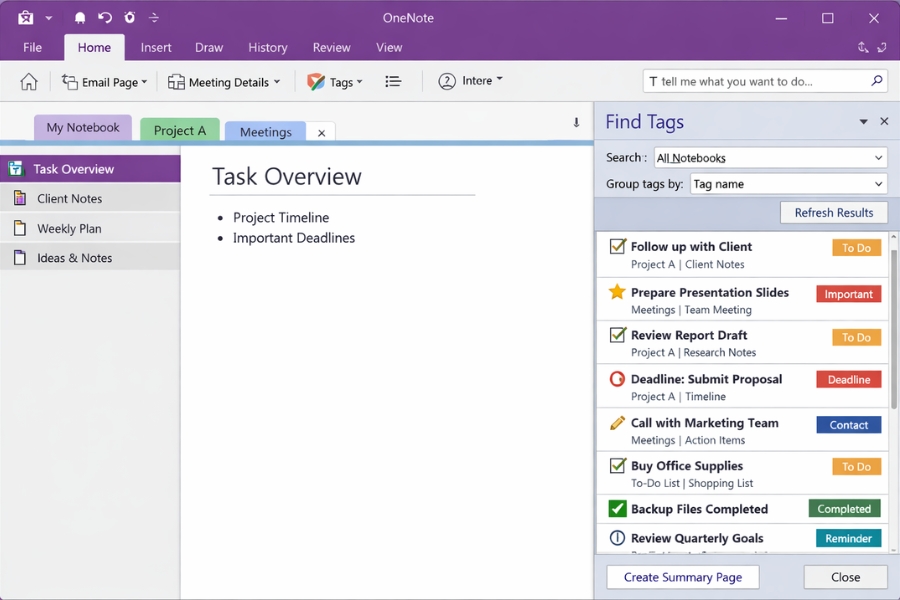
Task: Click the Refresh Results button
Action: [834, 212]
